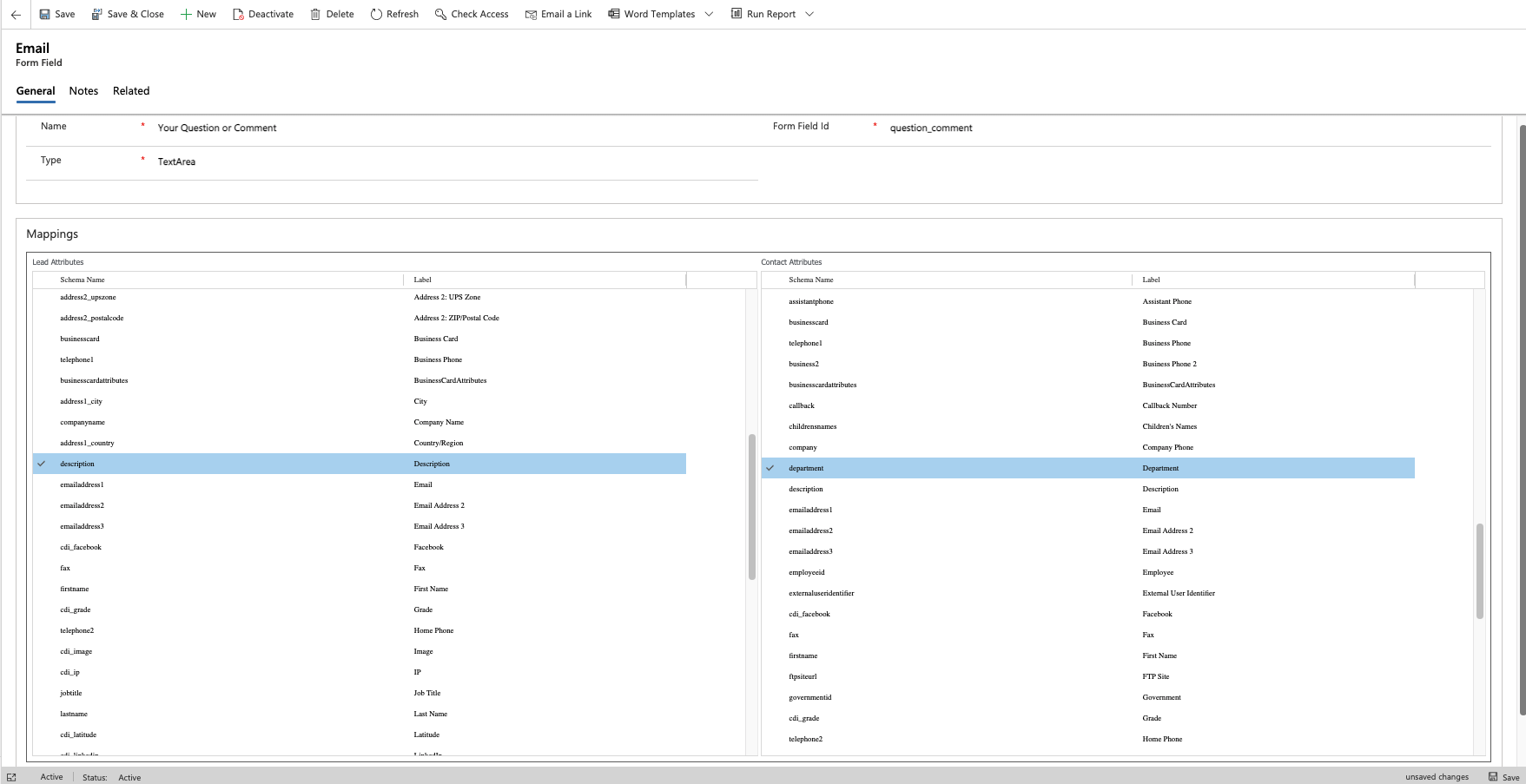The width and height of the screenshot is (1526, 784).
Task: Switch to the Notes tab
Action: pos(83,90)
